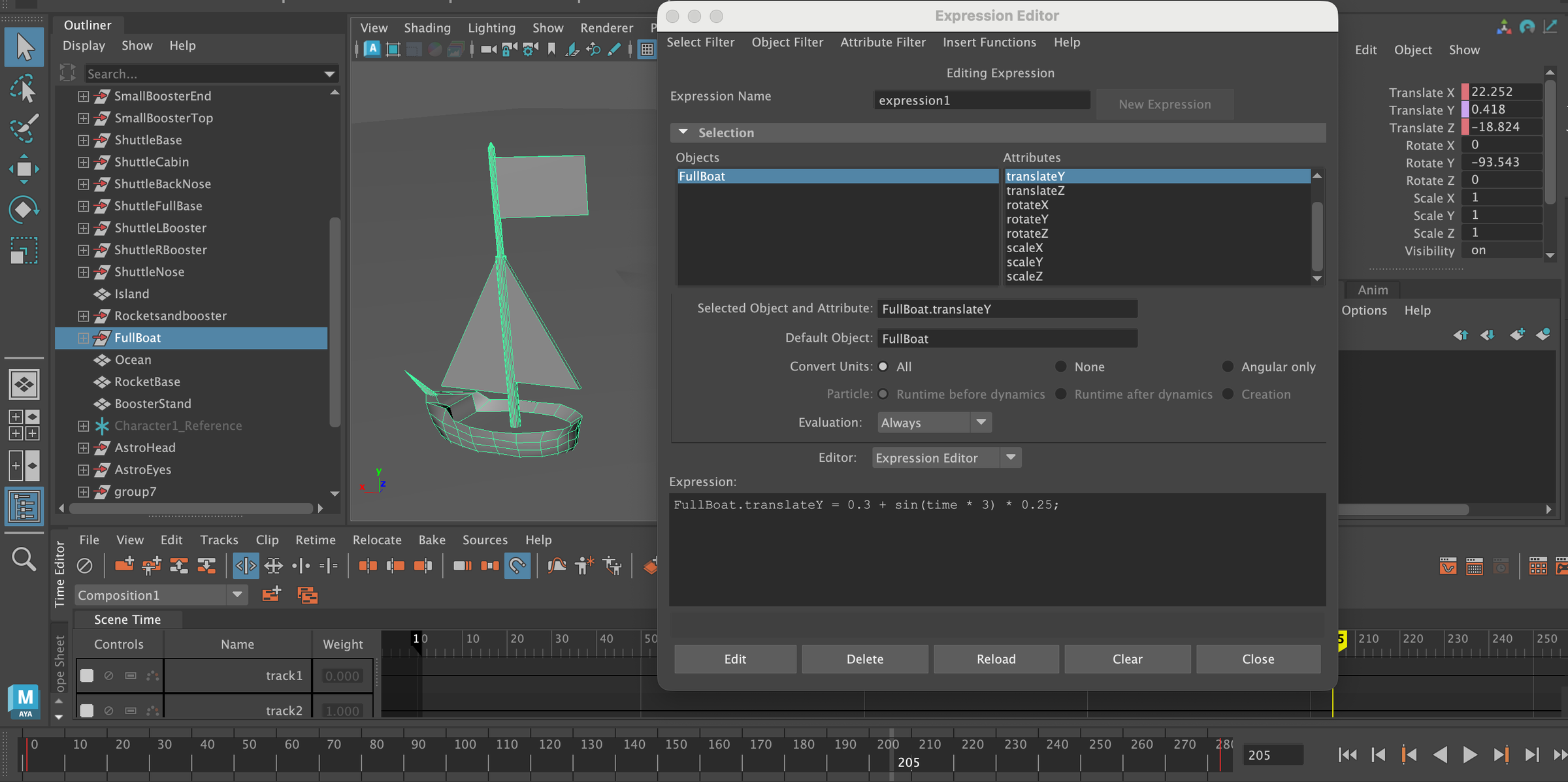
Task: Open the Composition1 dropdown
Action: (237, 595)
